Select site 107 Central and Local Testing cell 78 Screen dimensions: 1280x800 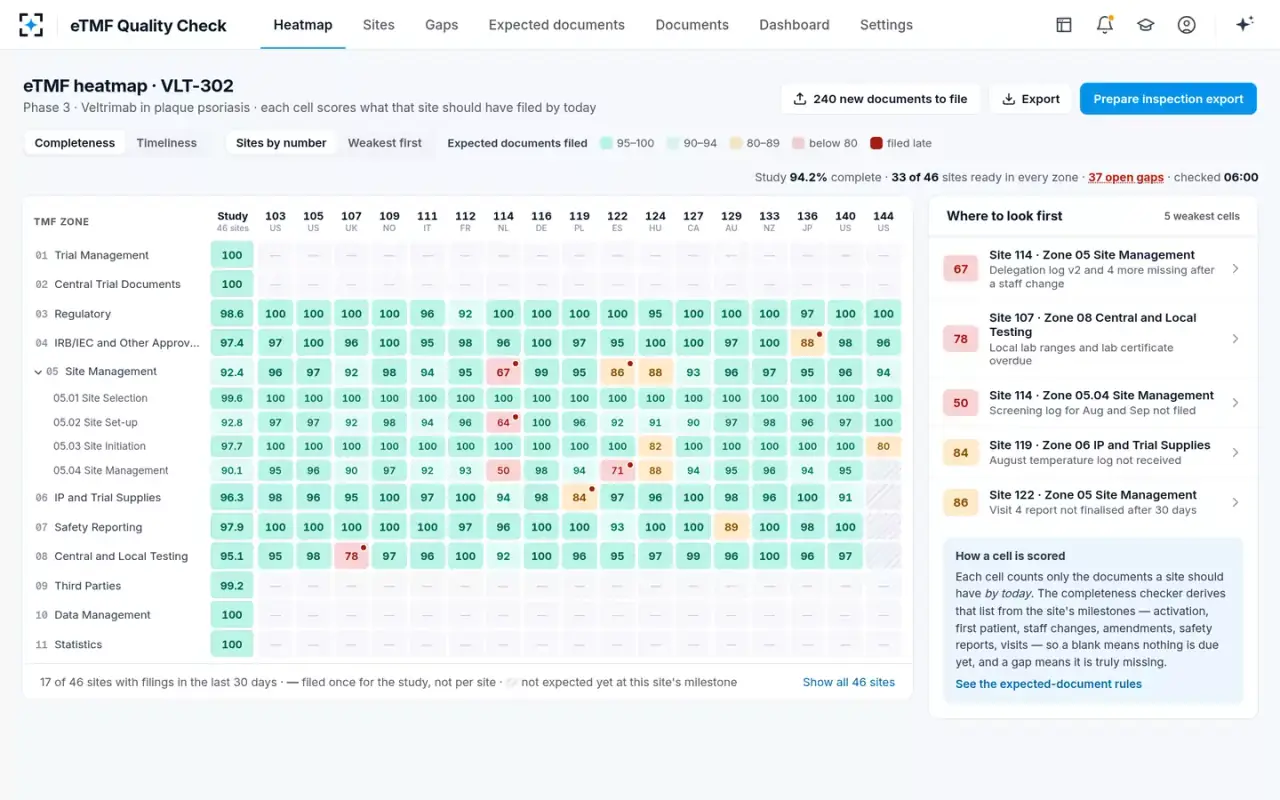[x=351, y=556]
